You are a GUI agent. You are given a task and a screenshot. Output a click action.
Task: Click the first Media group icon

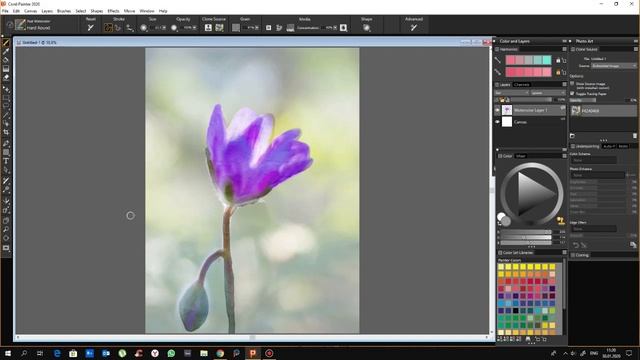269,28
